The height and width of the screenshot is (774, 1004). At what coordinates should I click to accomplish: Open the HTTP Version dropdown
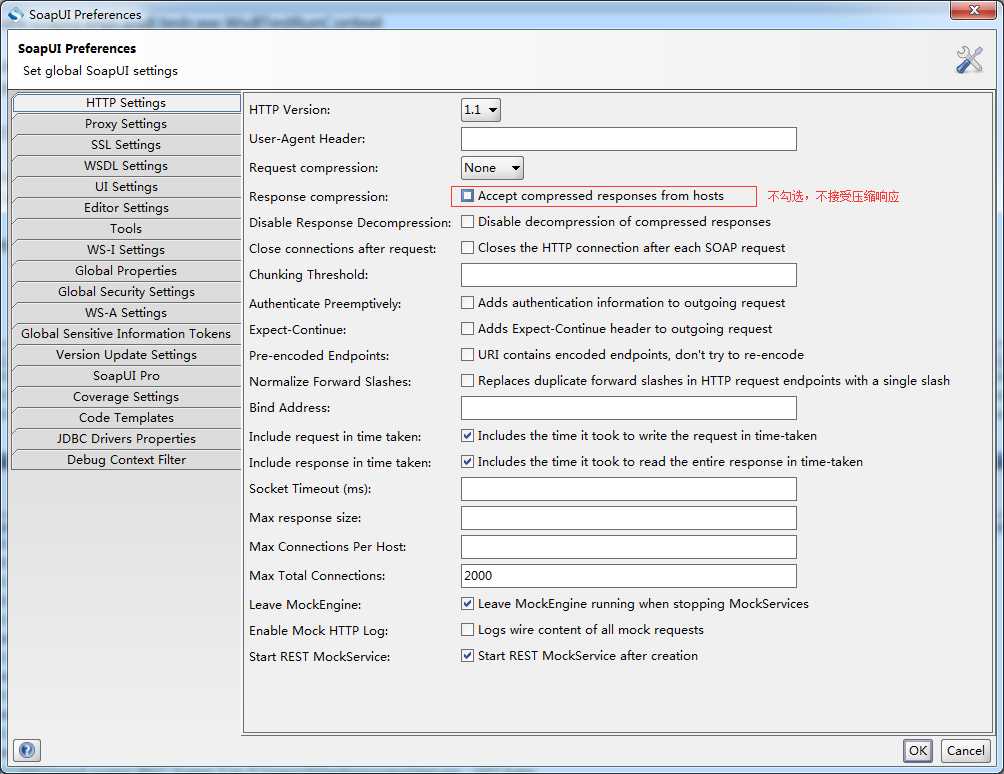click(x=480, y=109)
